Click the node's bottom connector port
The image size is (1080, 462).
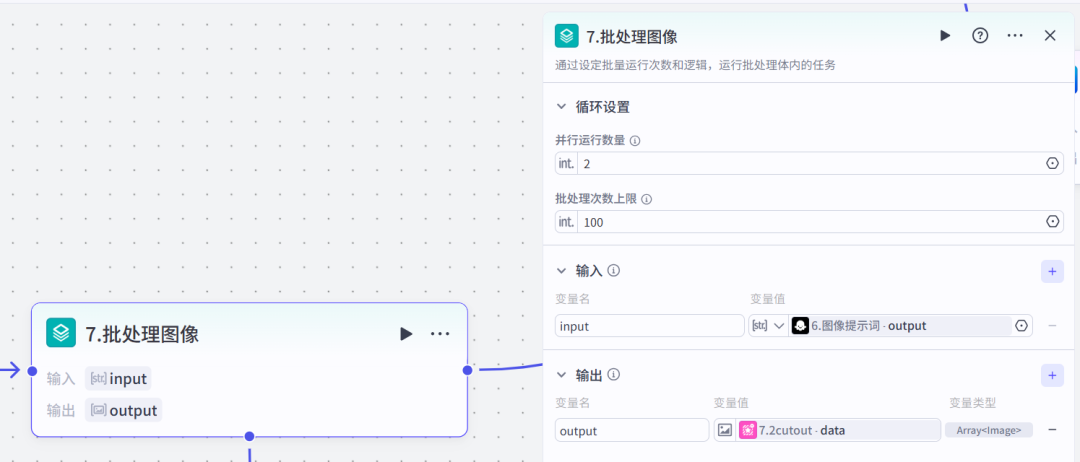point(249,436)
